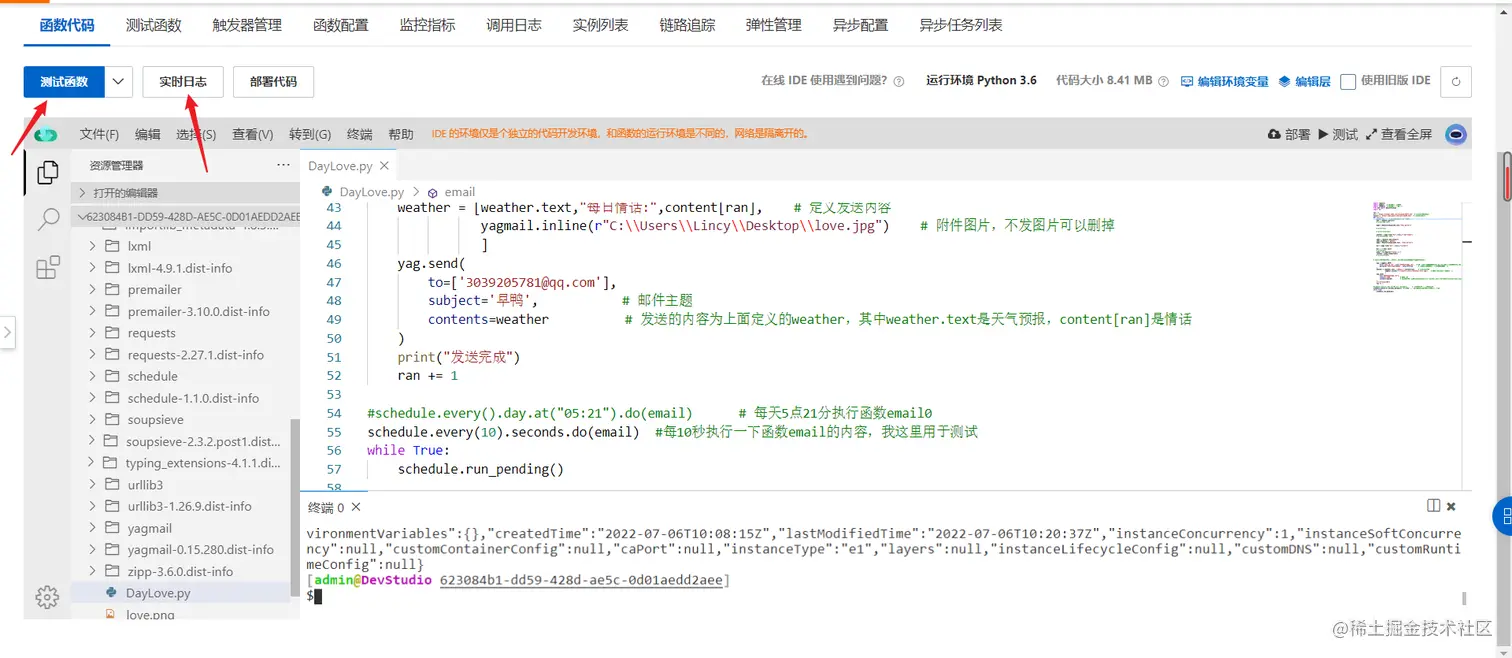This screenshot has height=658, width=1512.
Task: Switch to 监控指标 tab
Action: [x=427, y=25]
